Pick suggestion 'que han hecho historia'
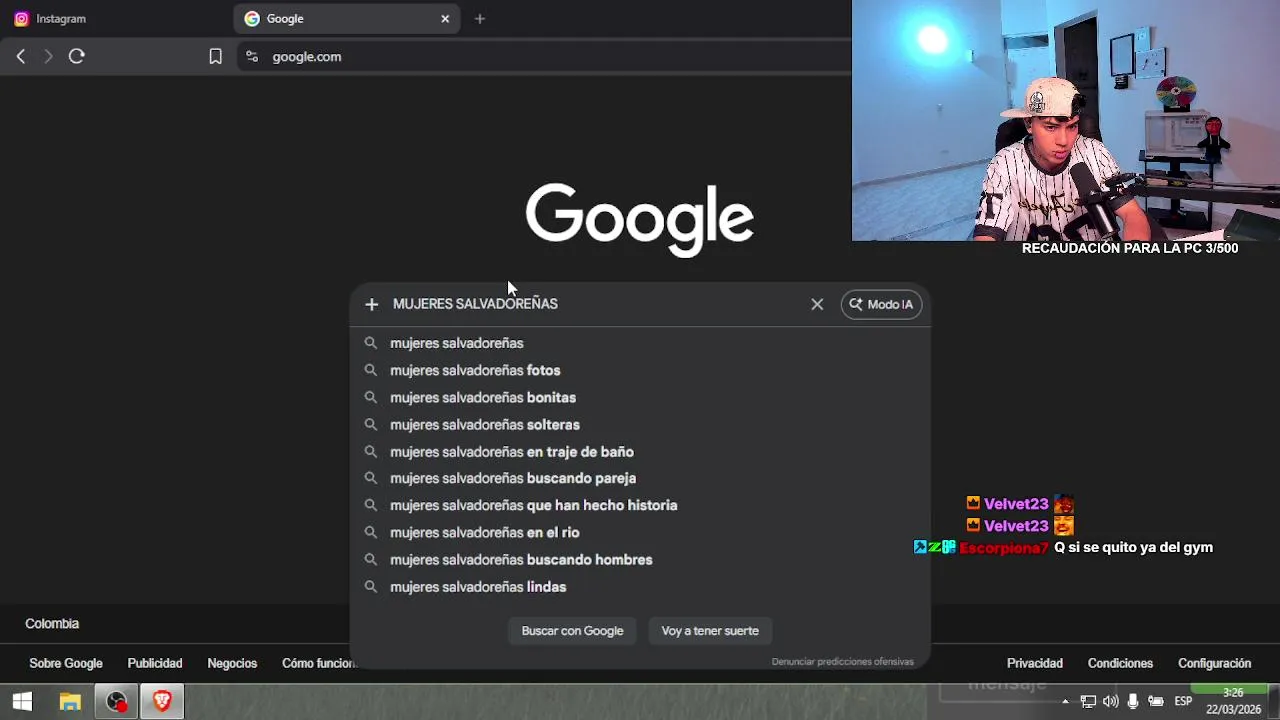1280x720 pixels. pos(640,505)
